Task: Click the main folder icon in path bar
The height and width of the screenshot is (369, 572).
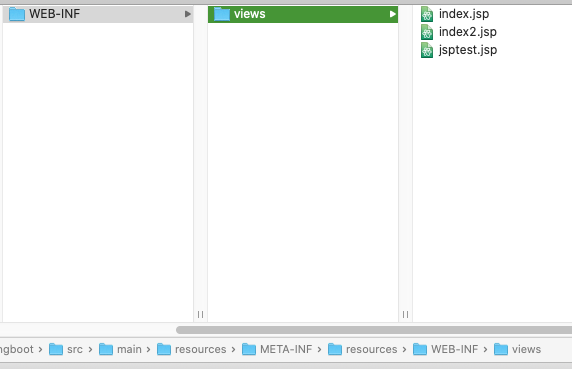Action: click(x=106, y=349)
